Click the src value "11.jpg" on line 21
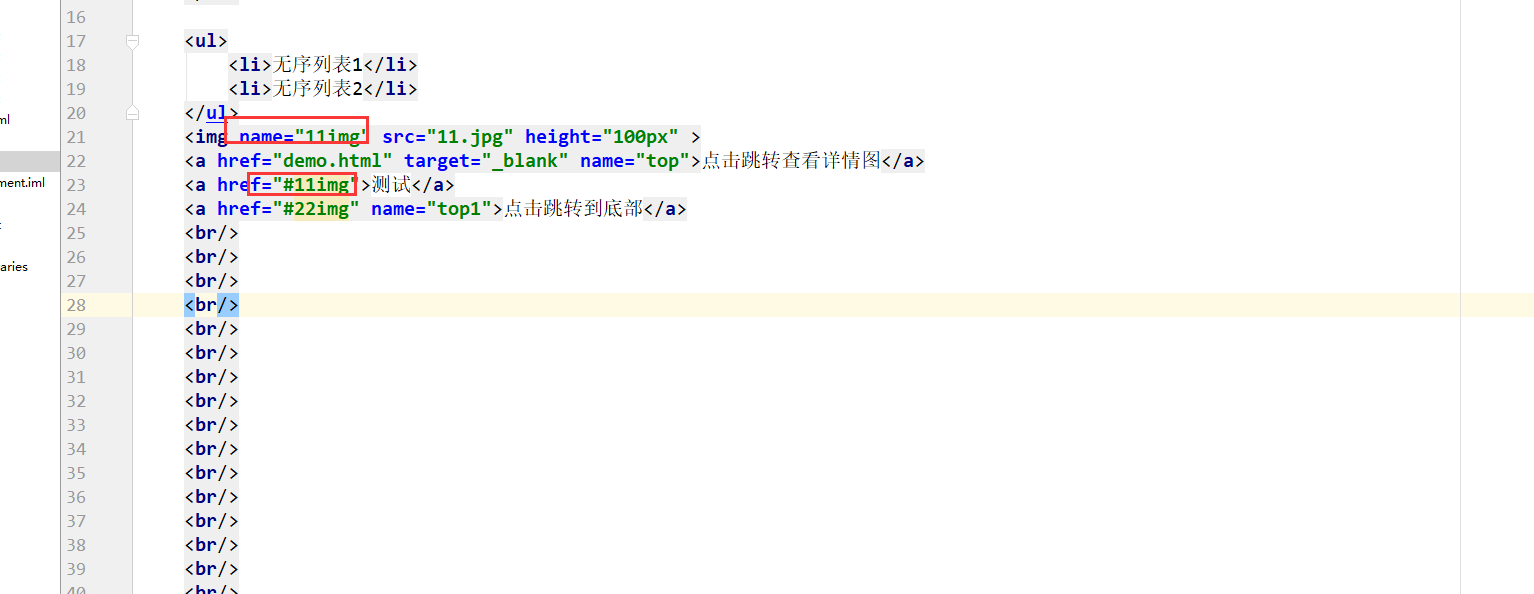 pos(470,137)
